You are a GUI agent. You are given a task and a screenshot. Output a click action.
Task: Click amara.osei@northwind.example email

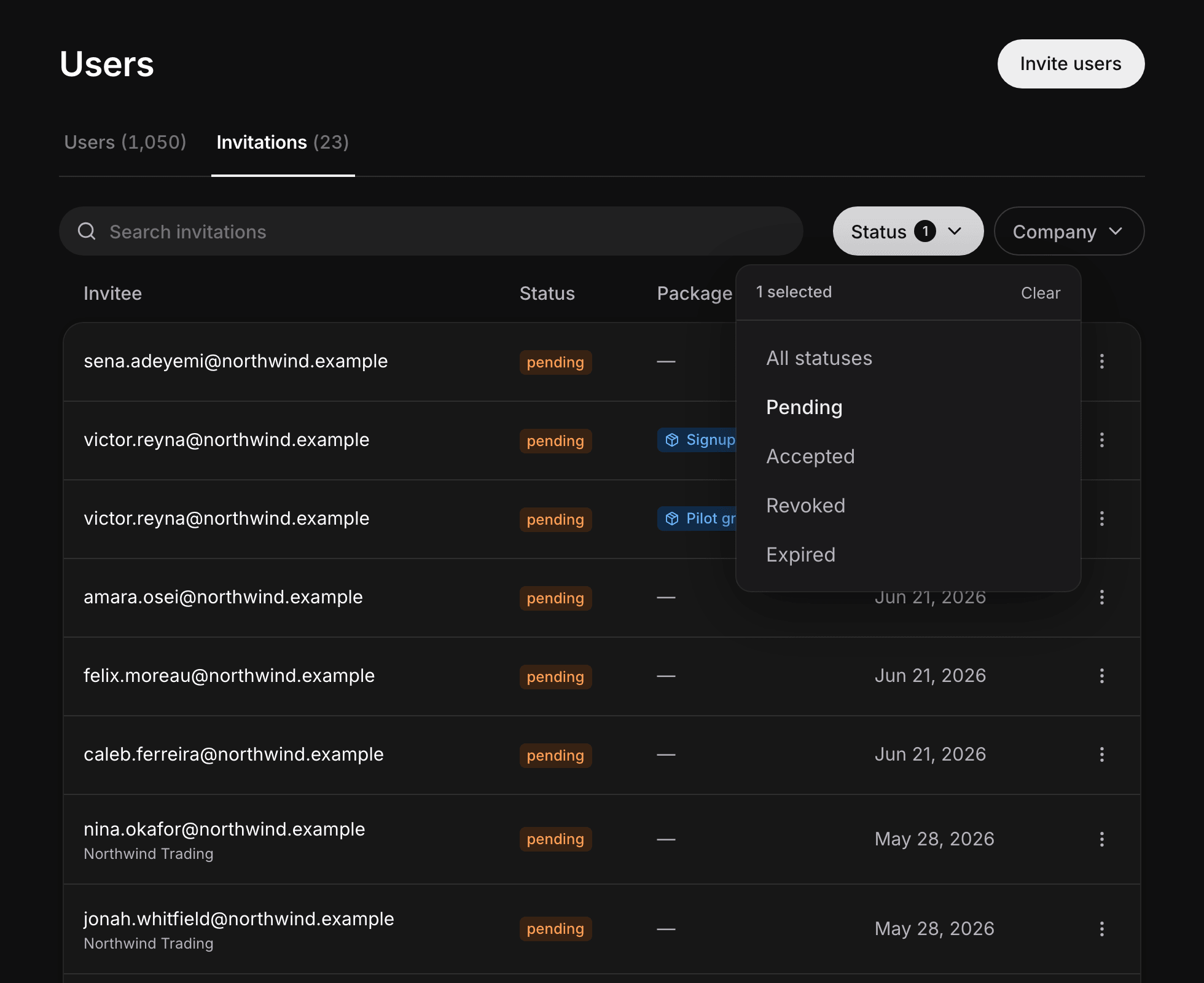click(223, 597)
